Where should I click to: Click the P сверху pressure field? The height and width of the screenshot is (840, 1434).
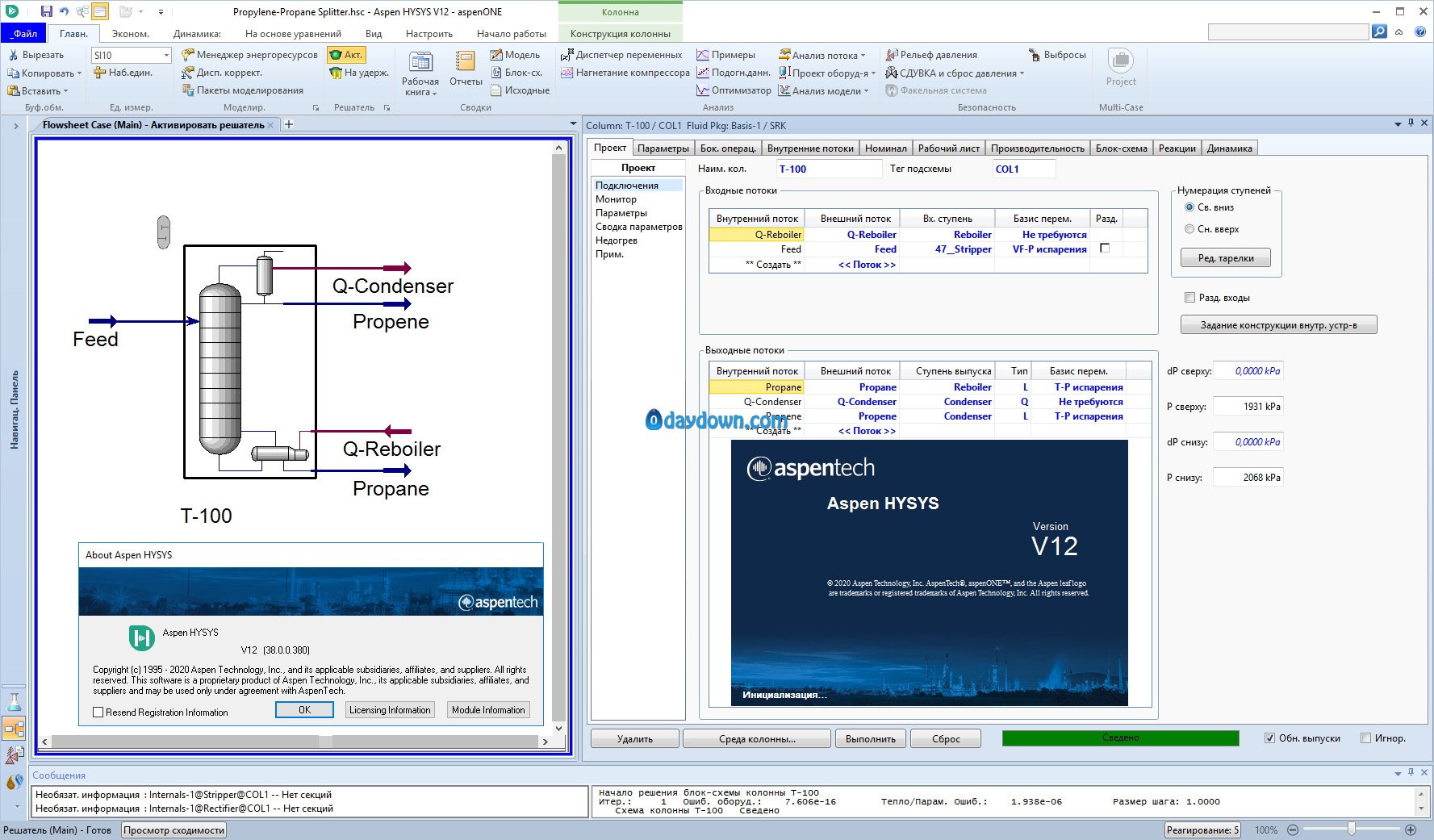click(x=1248, y=406)
